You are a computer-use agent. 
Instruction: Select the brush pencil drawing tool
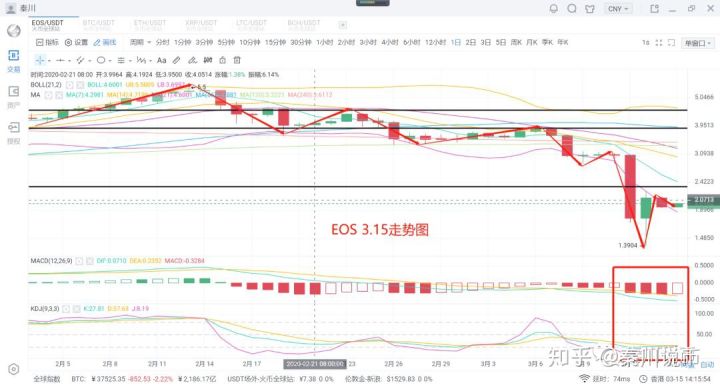click(x=177, y=60)
